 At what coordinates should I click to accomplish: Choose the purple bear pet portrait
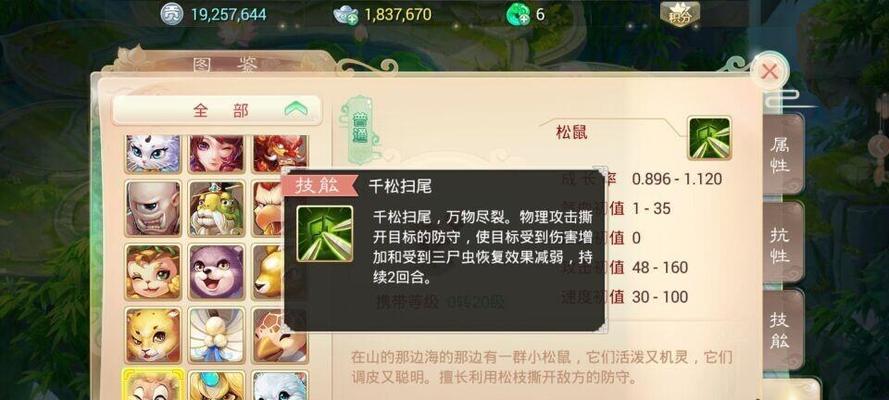coord(216,272)
